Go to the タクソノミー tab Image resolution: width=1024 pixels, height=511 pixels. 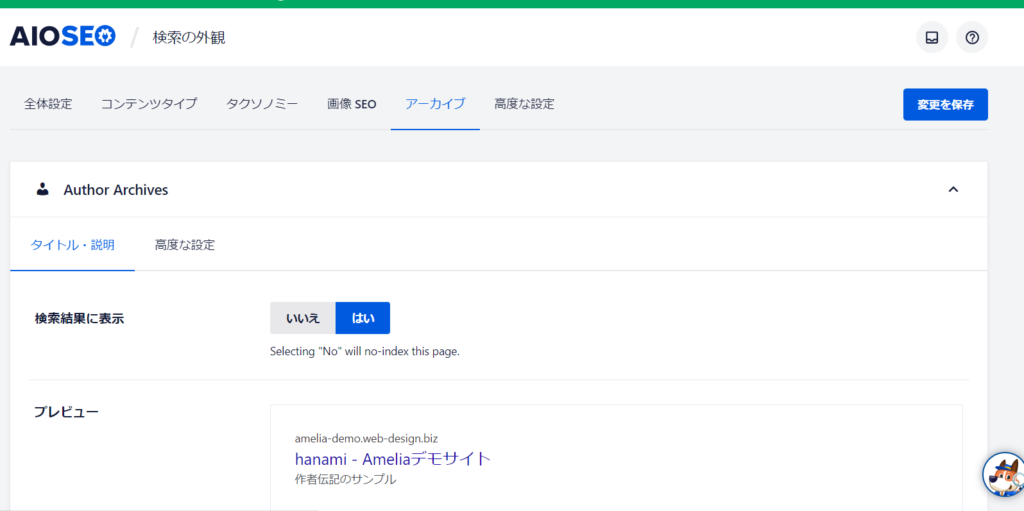tap(262, 104)
